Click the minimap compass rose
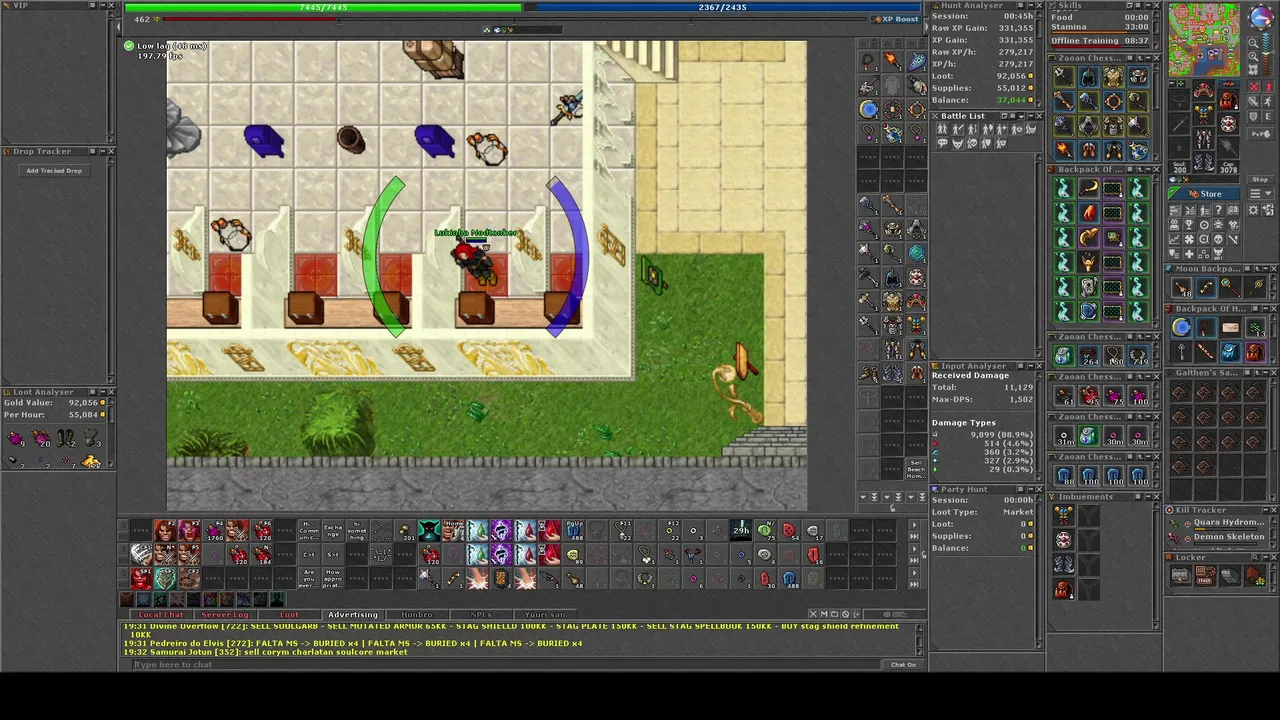Viewport: 1280px width, 720px height. 1261,16
